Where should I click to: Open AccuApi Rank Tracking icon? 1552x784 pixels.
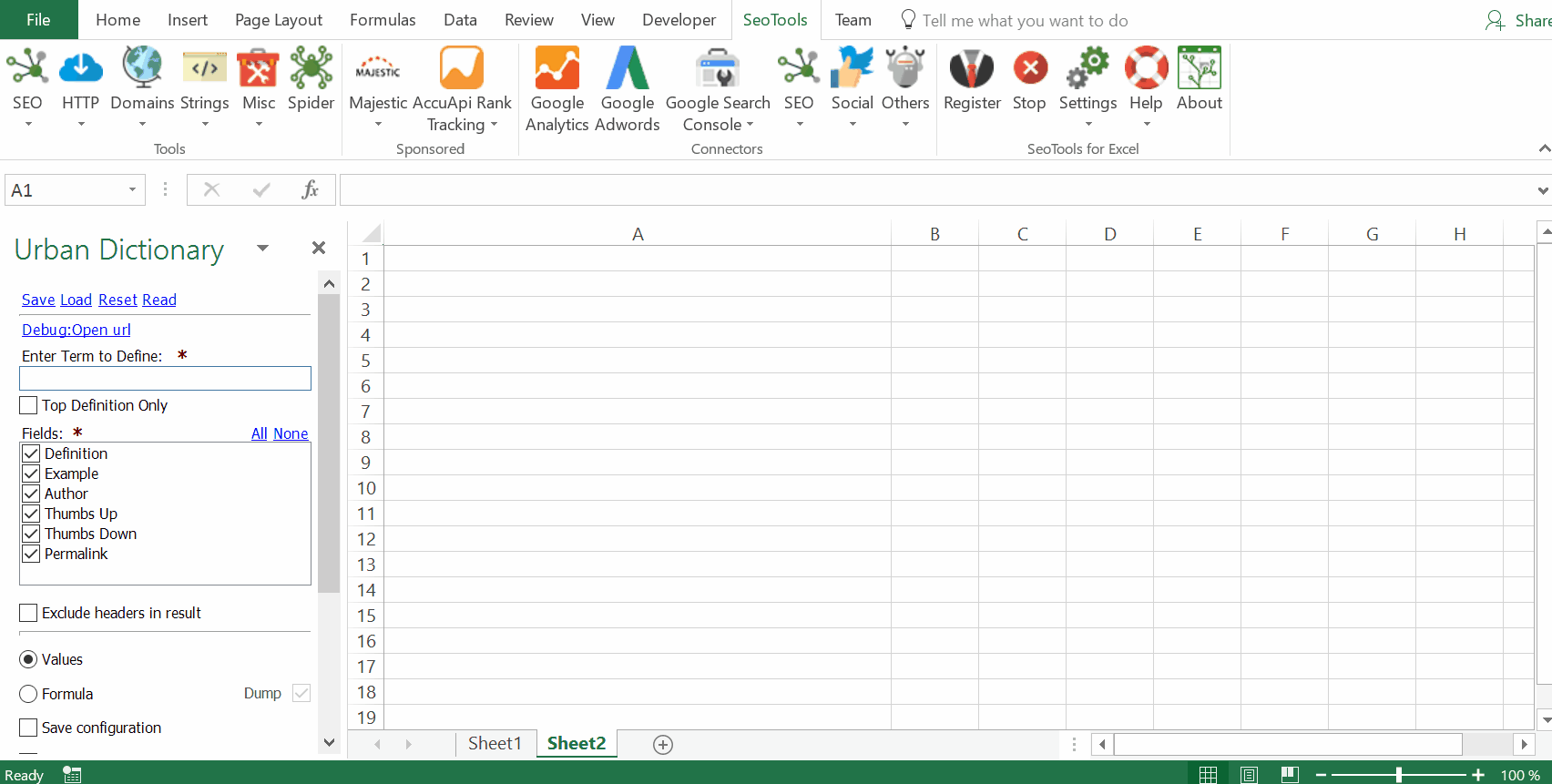462,68
